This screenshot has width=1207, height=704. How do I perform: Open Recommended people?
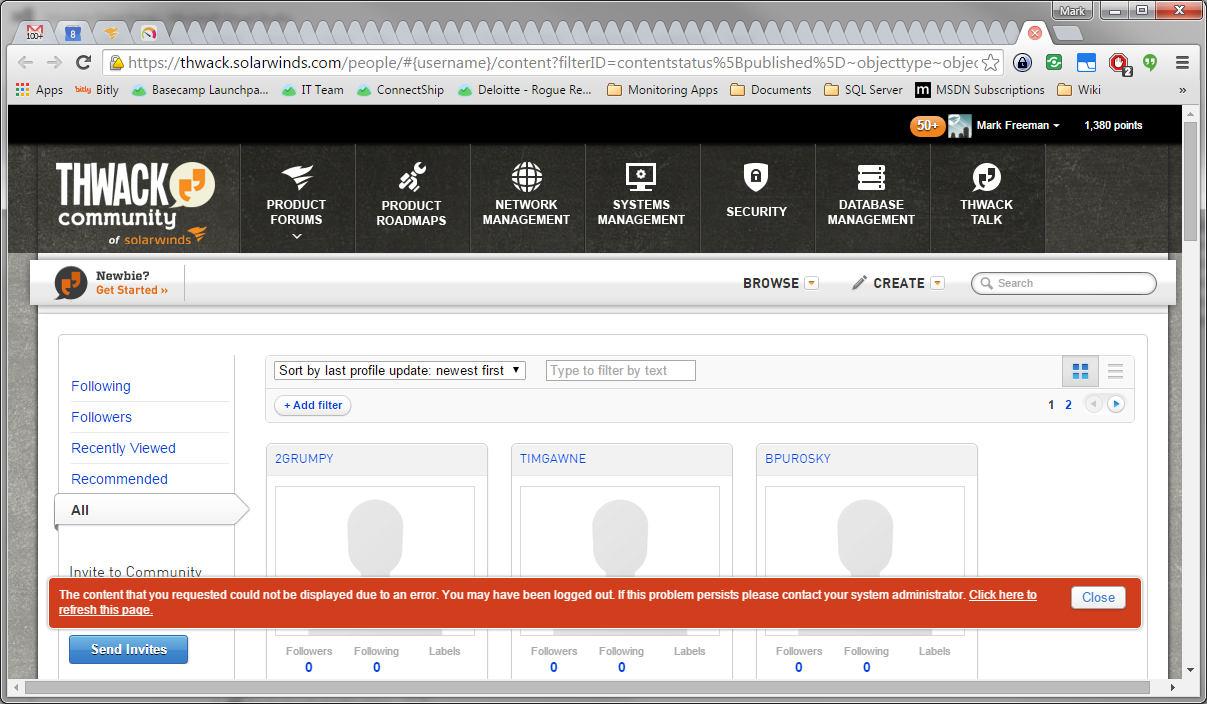[119, 479]
